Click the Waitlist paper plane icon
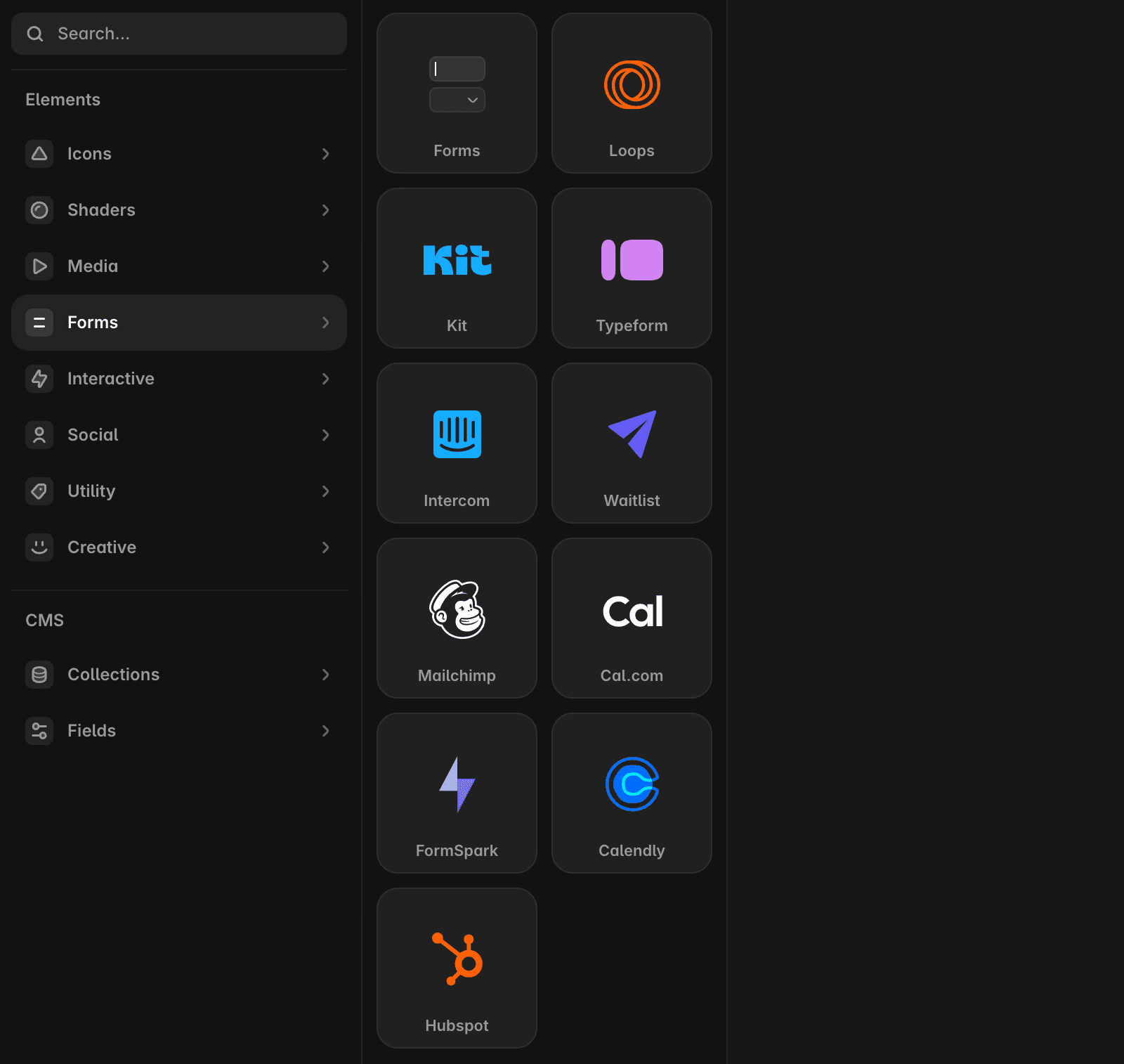 [632, 434]
